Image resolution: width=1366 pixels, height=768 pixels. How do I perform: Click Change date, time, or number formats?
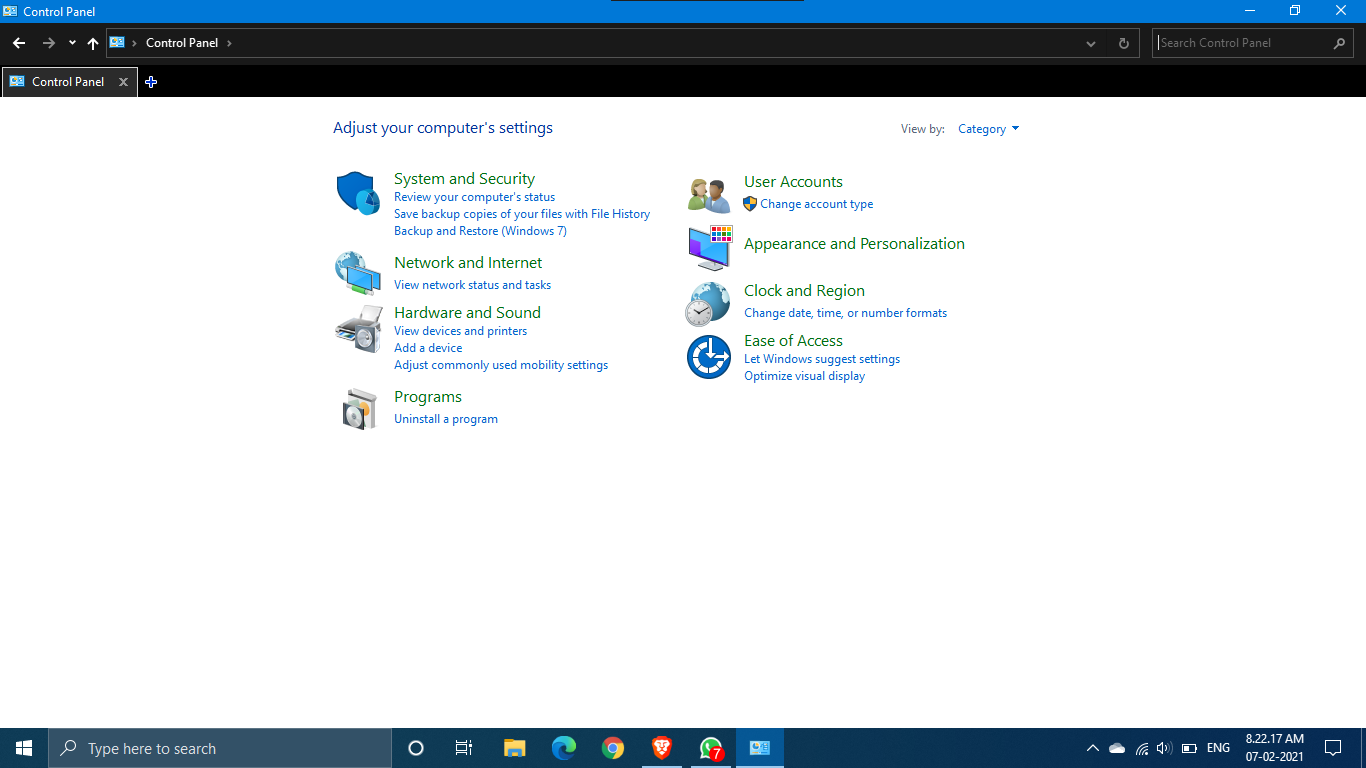click(x=845, y=313)
